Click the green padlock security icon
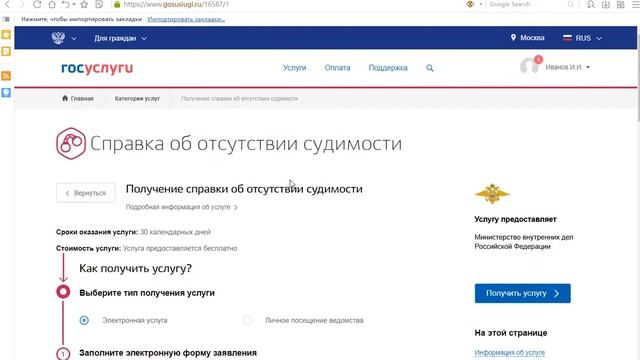This screenshot has height=360, width=640. tap(117, 4)
